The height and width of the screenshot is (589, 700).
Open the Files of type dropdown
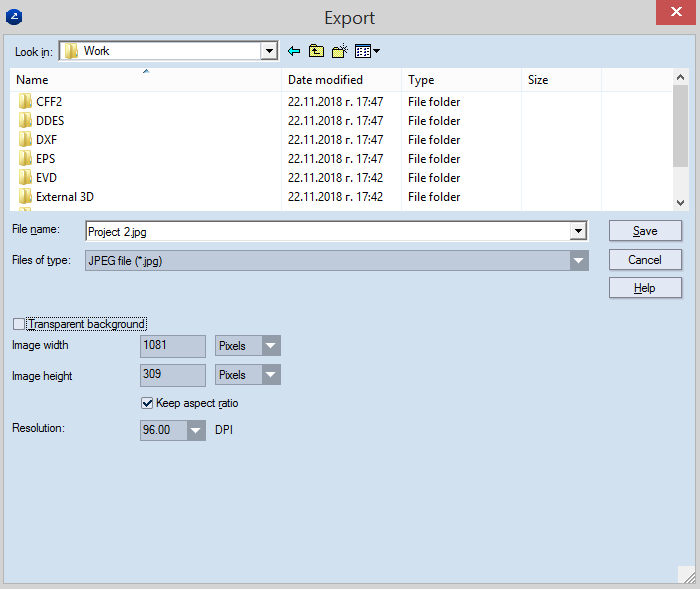click(x=577, y=260)
